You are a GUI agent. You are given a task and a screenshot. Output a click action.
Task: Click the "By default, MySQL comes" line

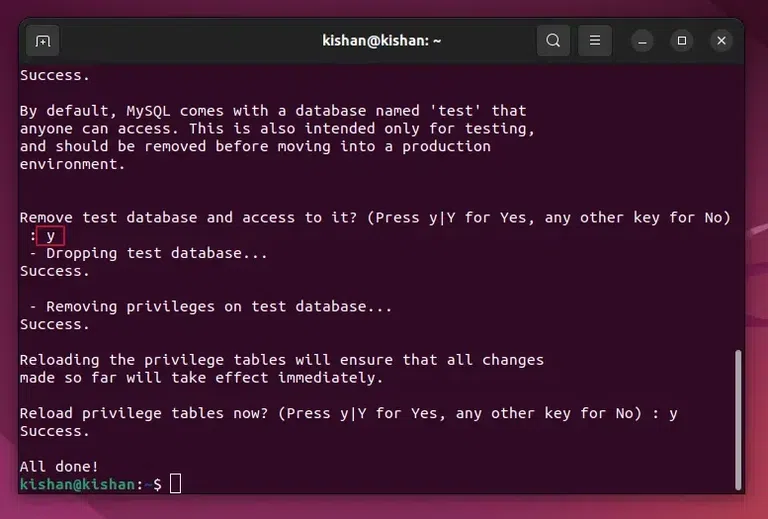tap(272, 111)
